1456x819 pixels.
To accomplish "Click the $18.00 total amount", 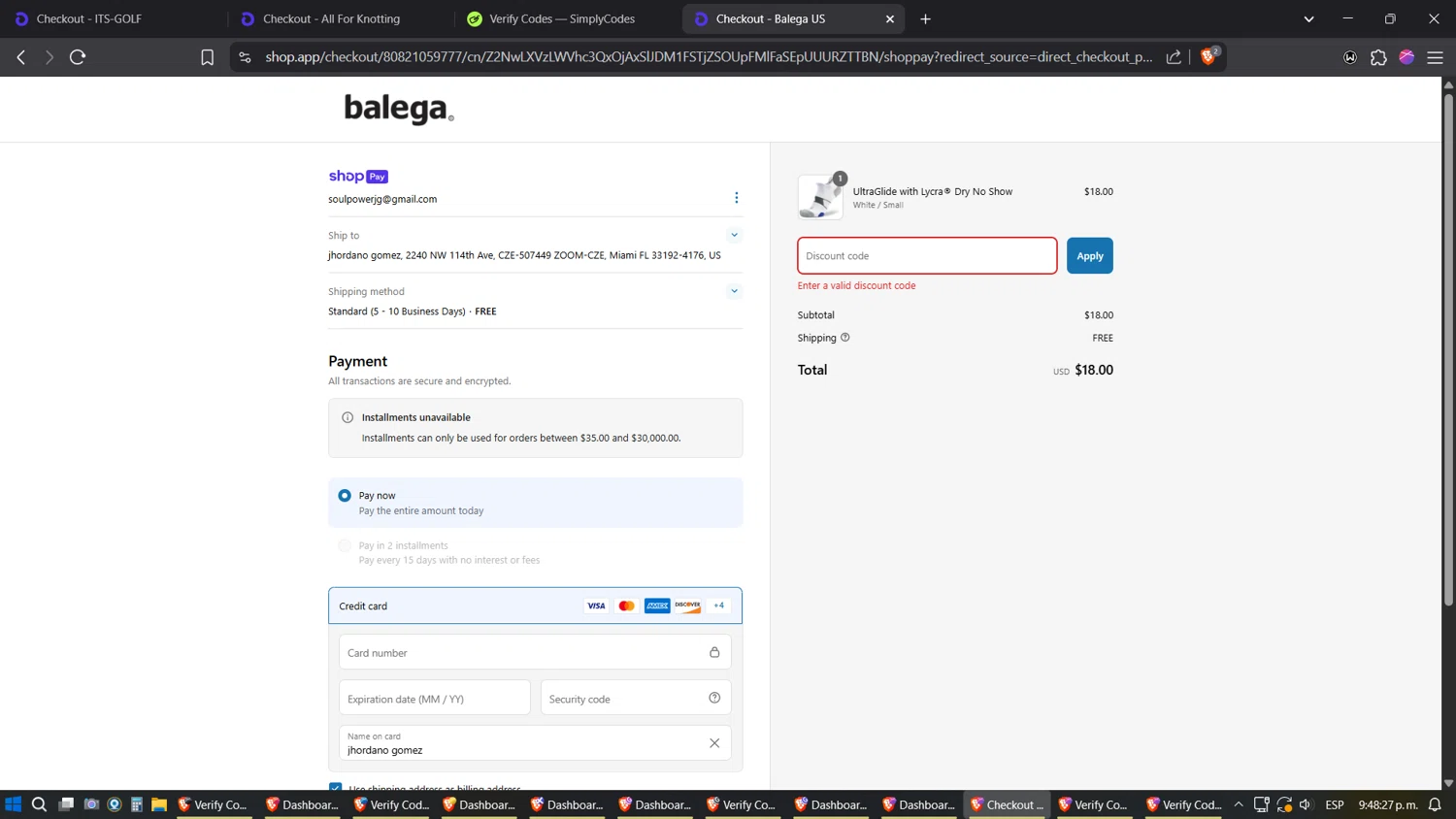I will click(x=1094, y=370).
